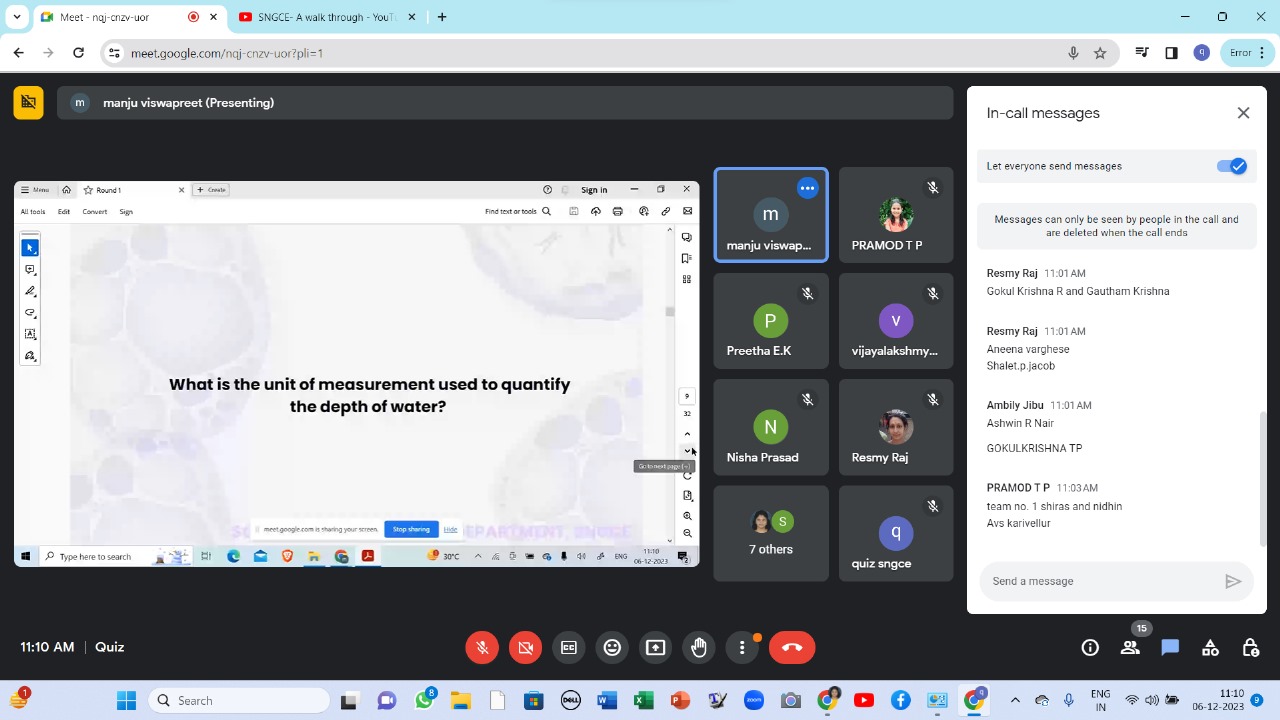Open host controls lock icon

[1250, 648]
